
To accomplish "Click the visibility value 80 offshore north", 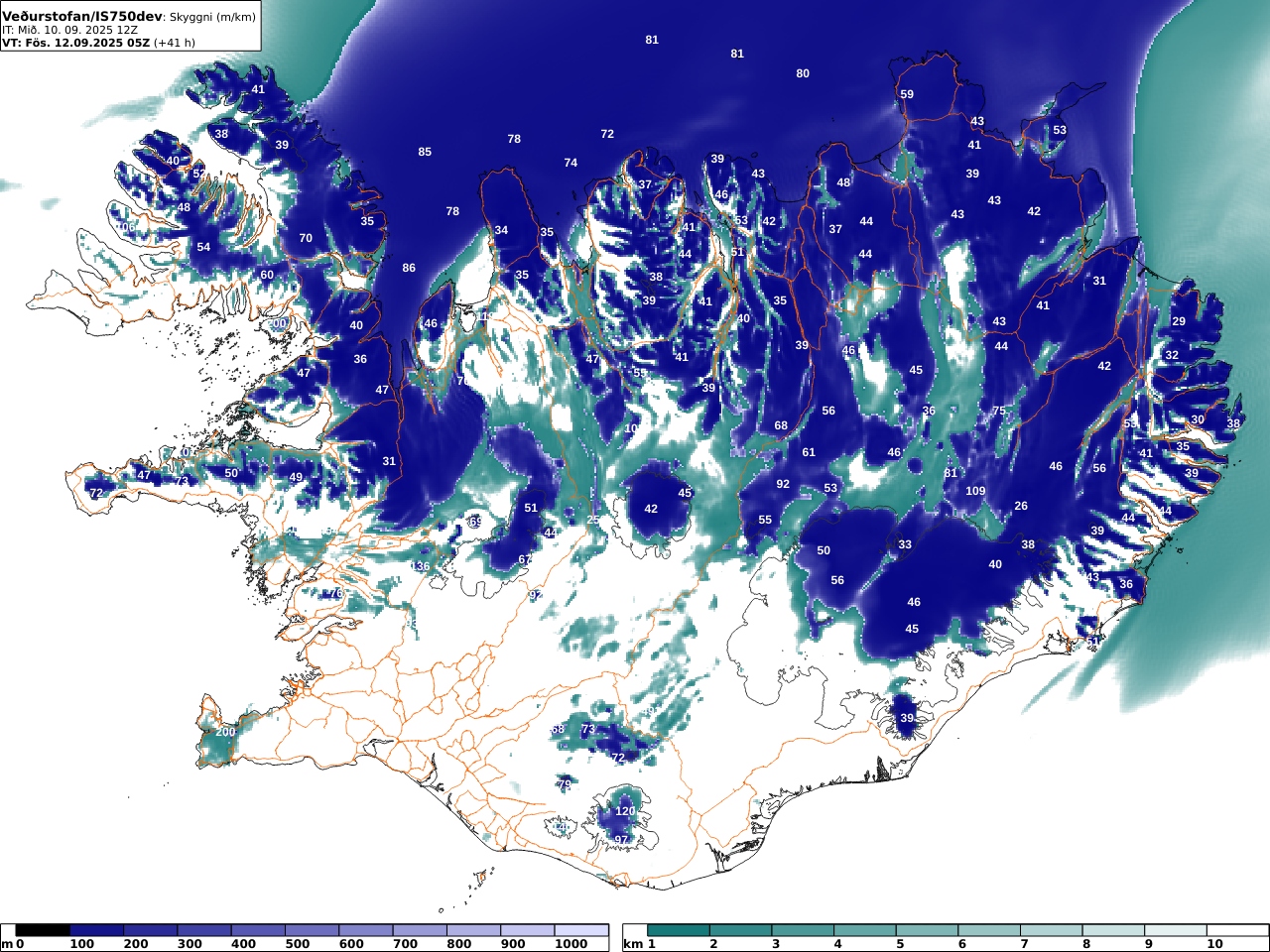I will coord(803,73).
